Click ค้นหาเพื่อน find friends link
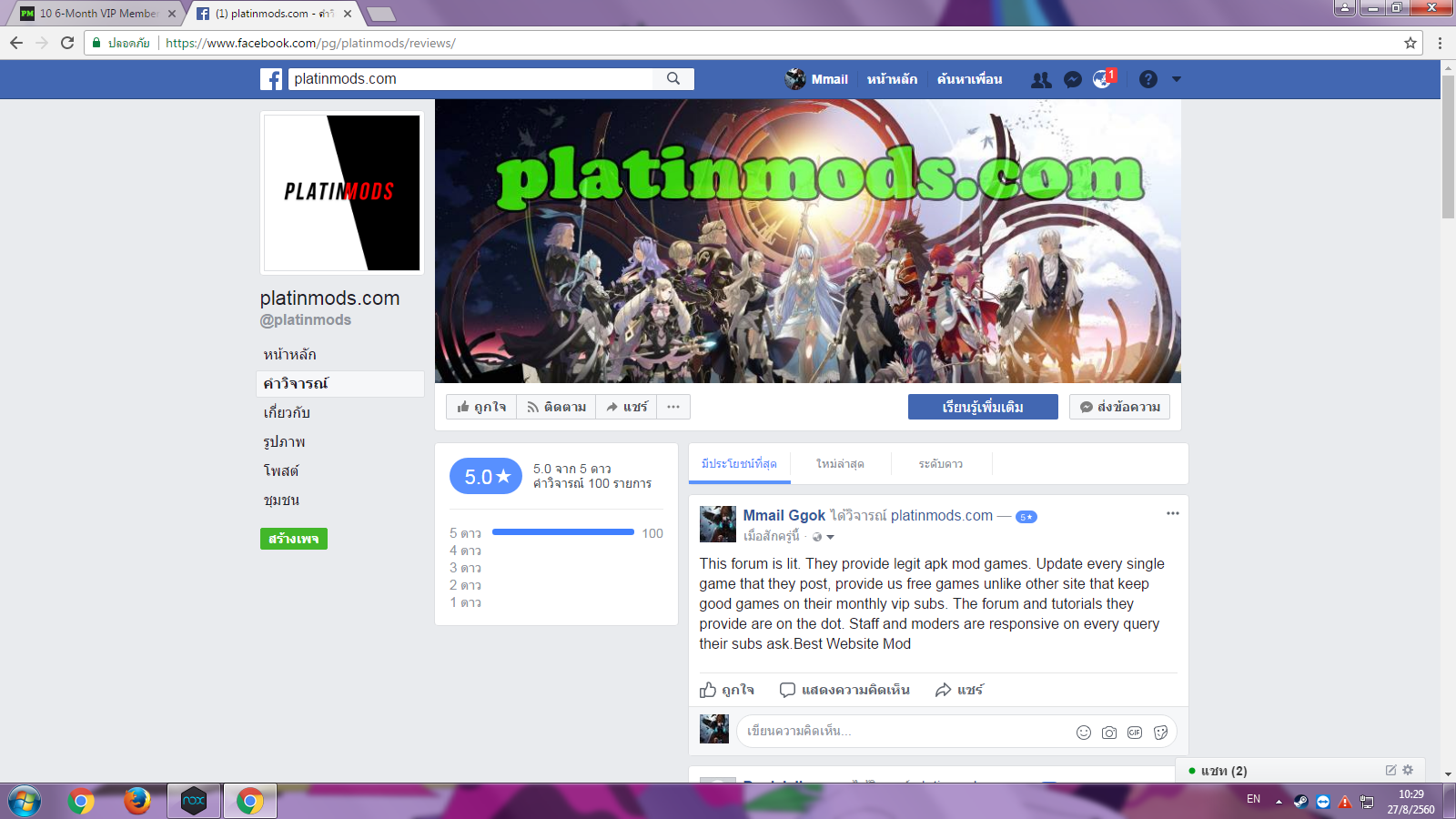The image size is (1456, 819). pos(969,79)
